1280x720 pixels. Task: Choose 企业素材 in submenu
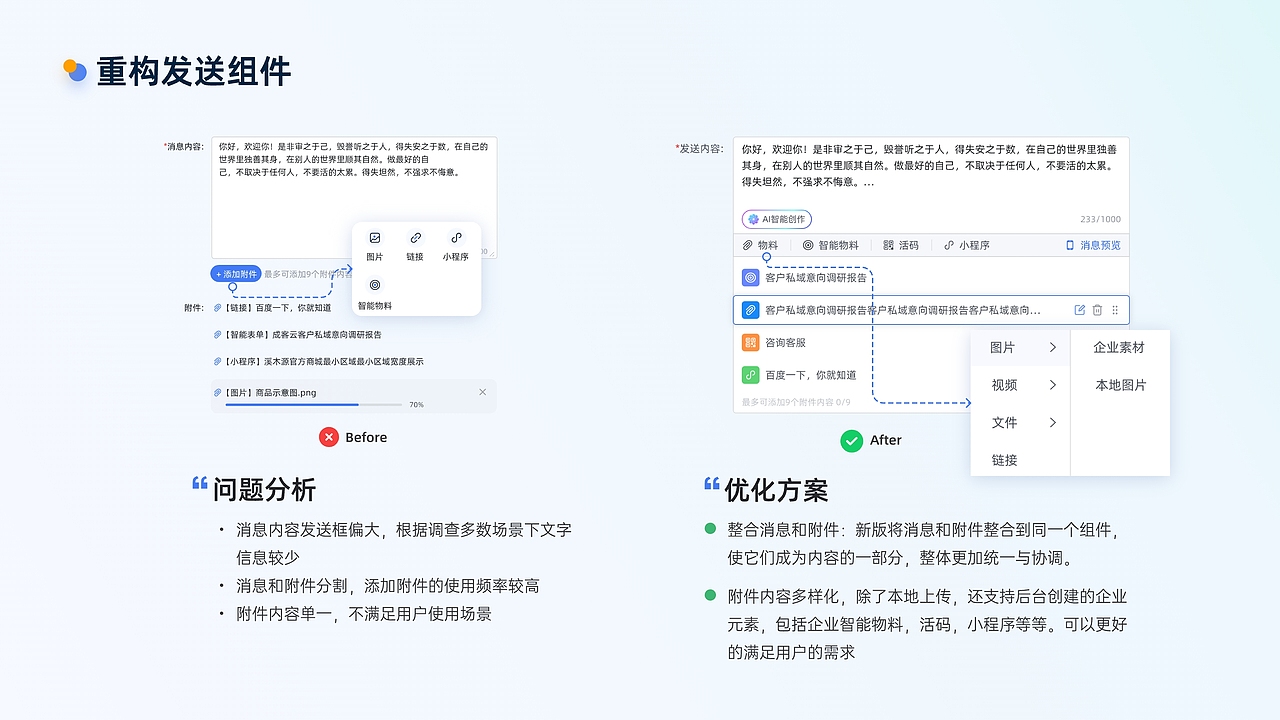point(1120,348)
